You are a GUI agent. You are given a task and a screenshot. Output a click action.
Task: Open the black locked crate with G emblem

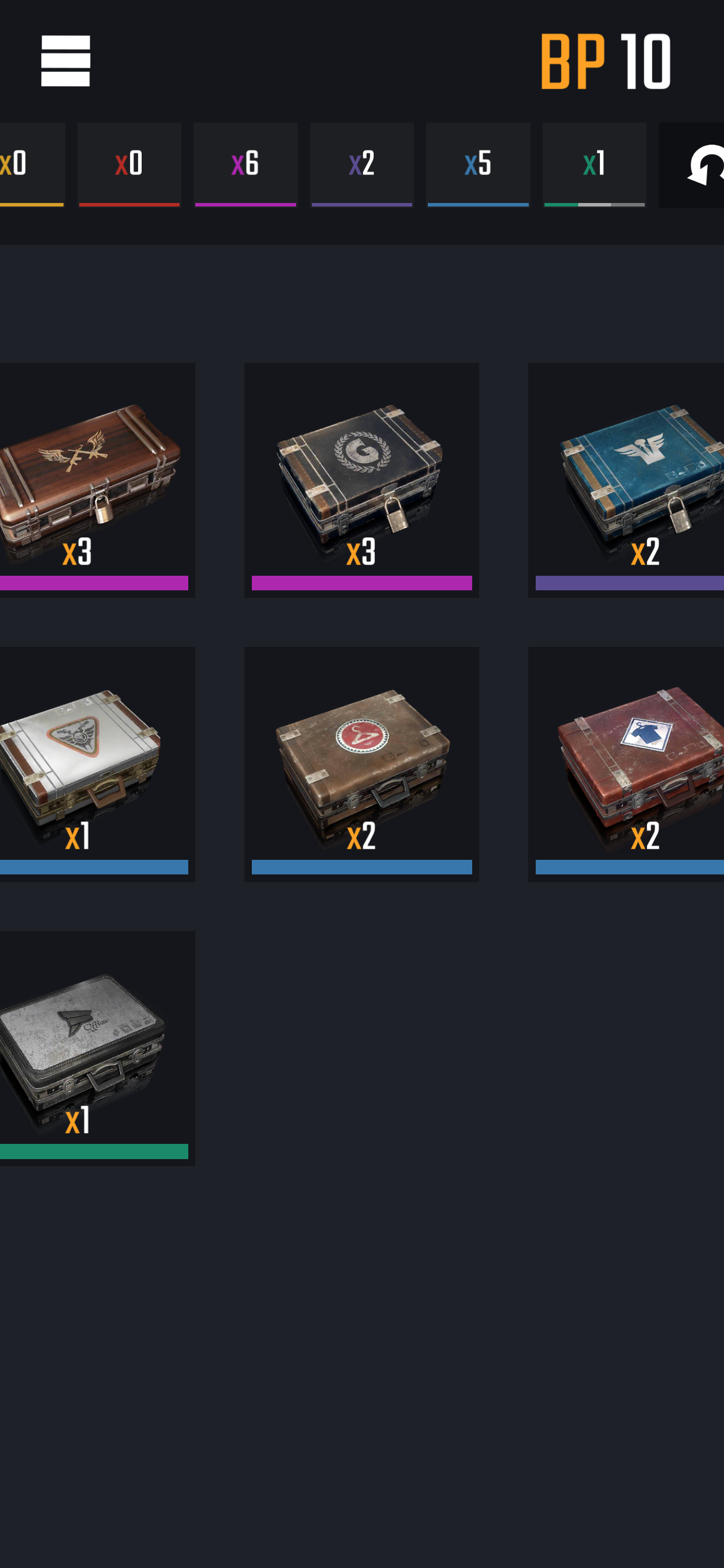[x=361, y=480]
